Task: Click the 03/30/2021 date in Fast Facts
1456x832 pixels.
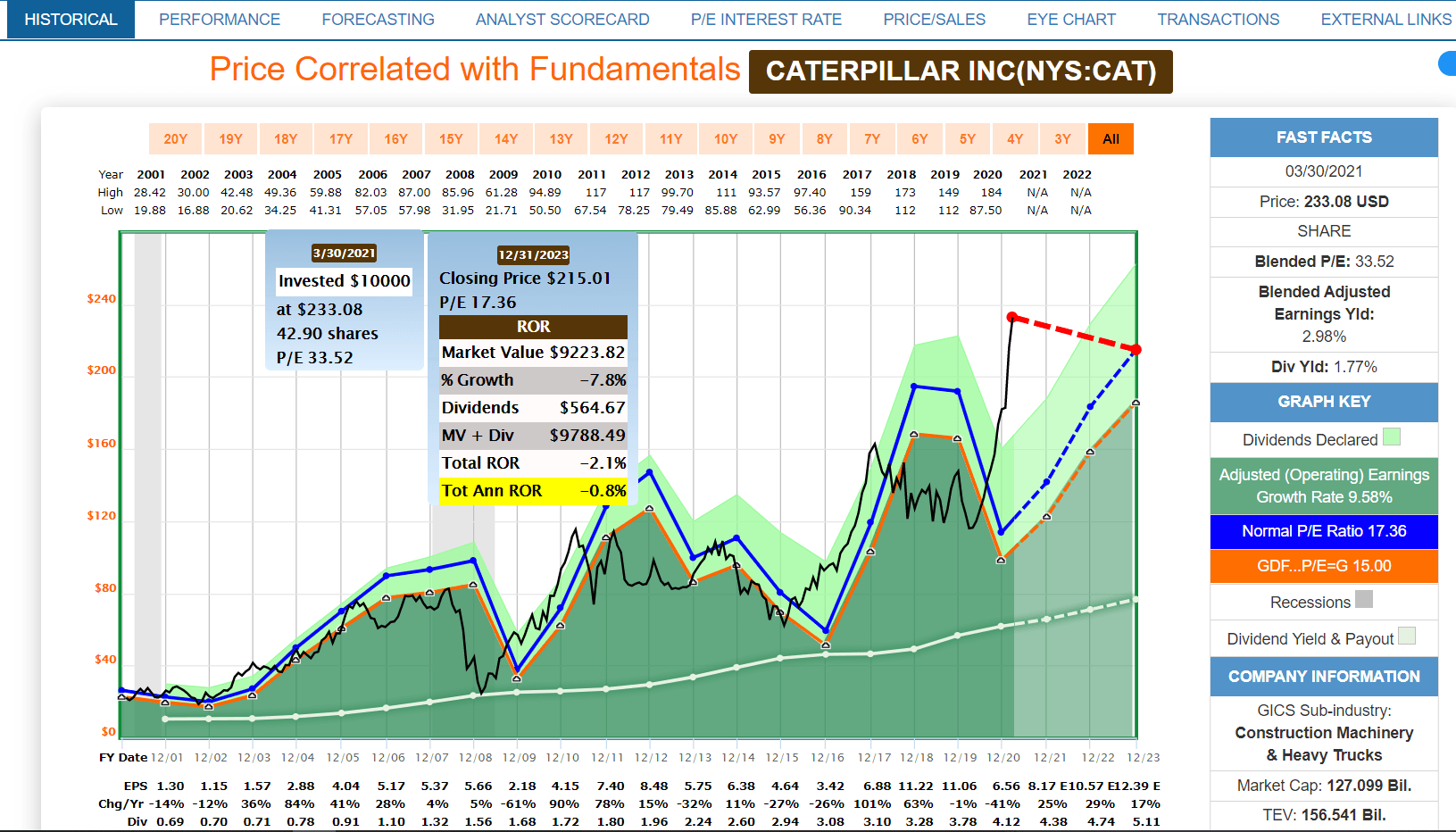Action: click(1324, 171)
